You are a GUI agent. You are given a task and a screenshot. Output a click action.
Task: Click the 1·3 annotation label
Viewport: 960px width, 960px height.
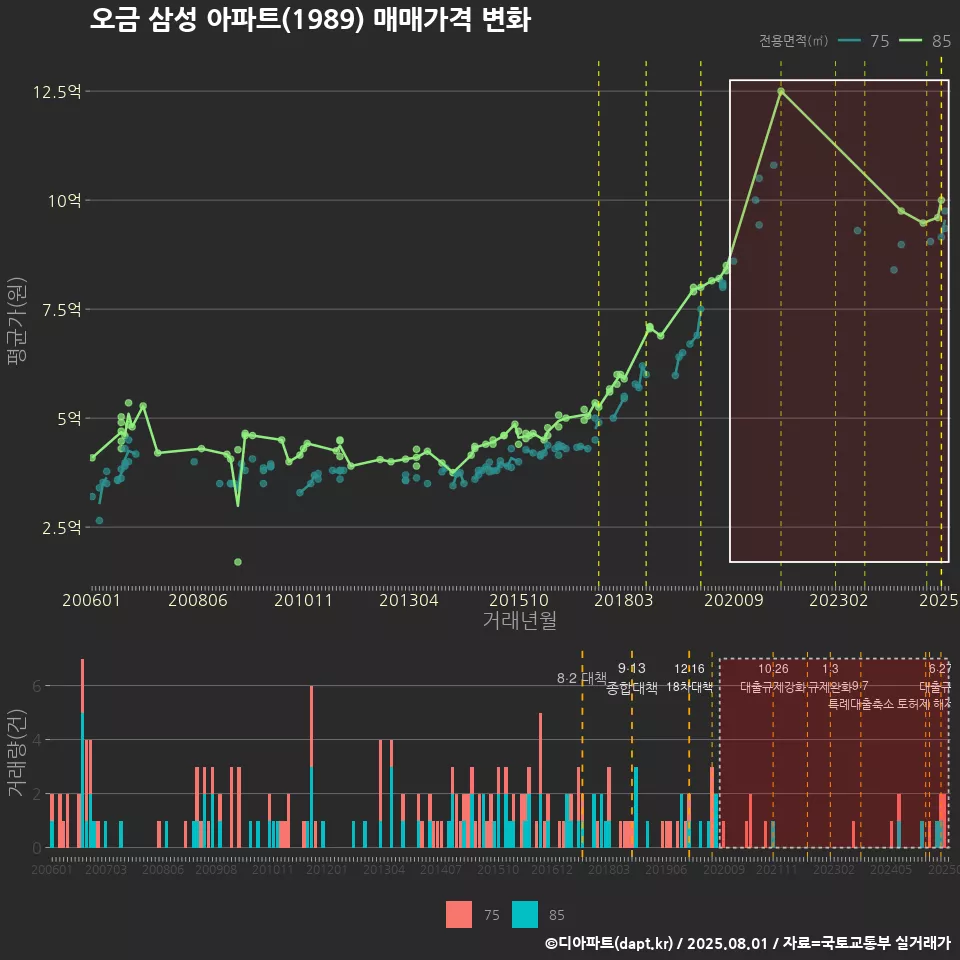coord(830,669)
